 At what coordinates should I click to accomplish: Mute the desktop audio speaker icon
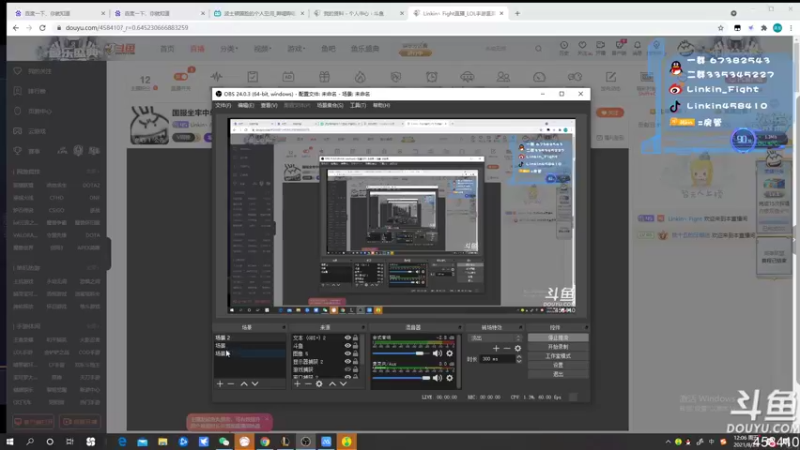(437, 353)
